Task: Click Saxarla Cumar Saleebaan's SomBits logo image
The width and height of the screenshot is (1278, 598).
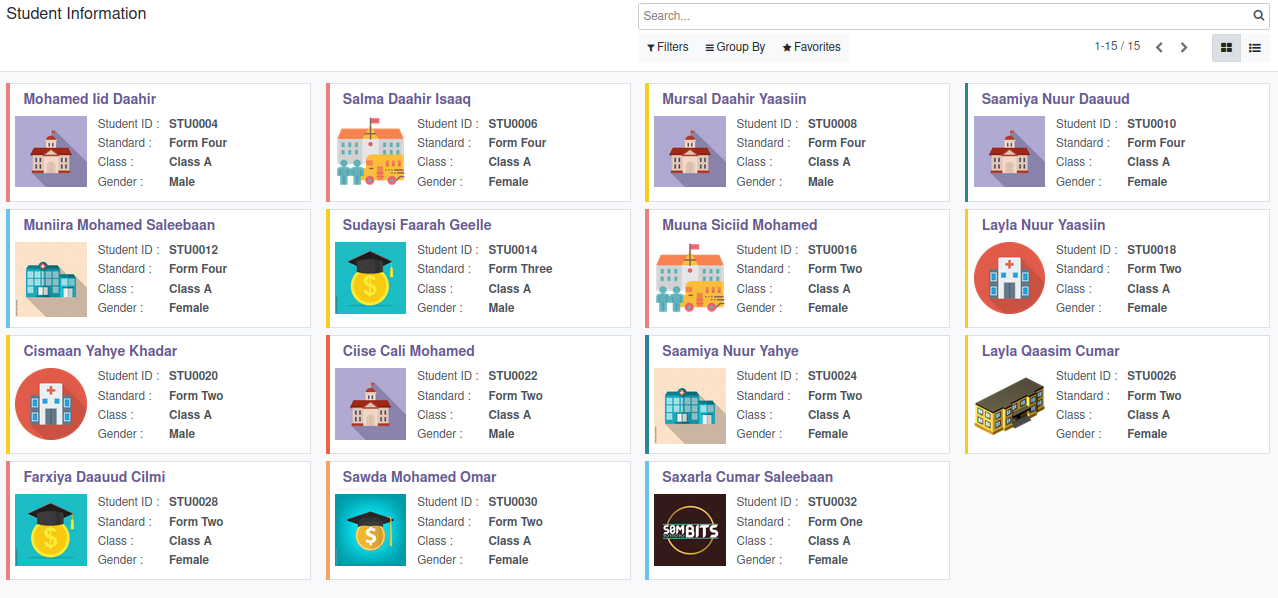Action: coord(690,530)
